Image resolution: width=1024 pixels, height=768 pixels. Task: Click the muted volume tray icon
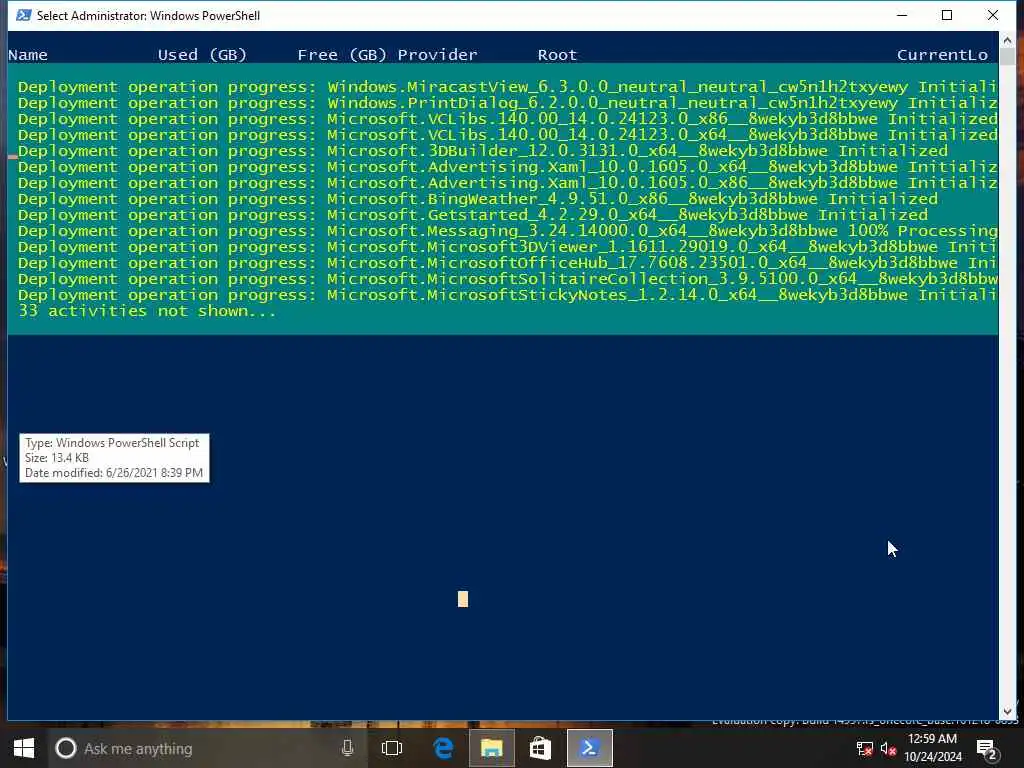(888, 749)
